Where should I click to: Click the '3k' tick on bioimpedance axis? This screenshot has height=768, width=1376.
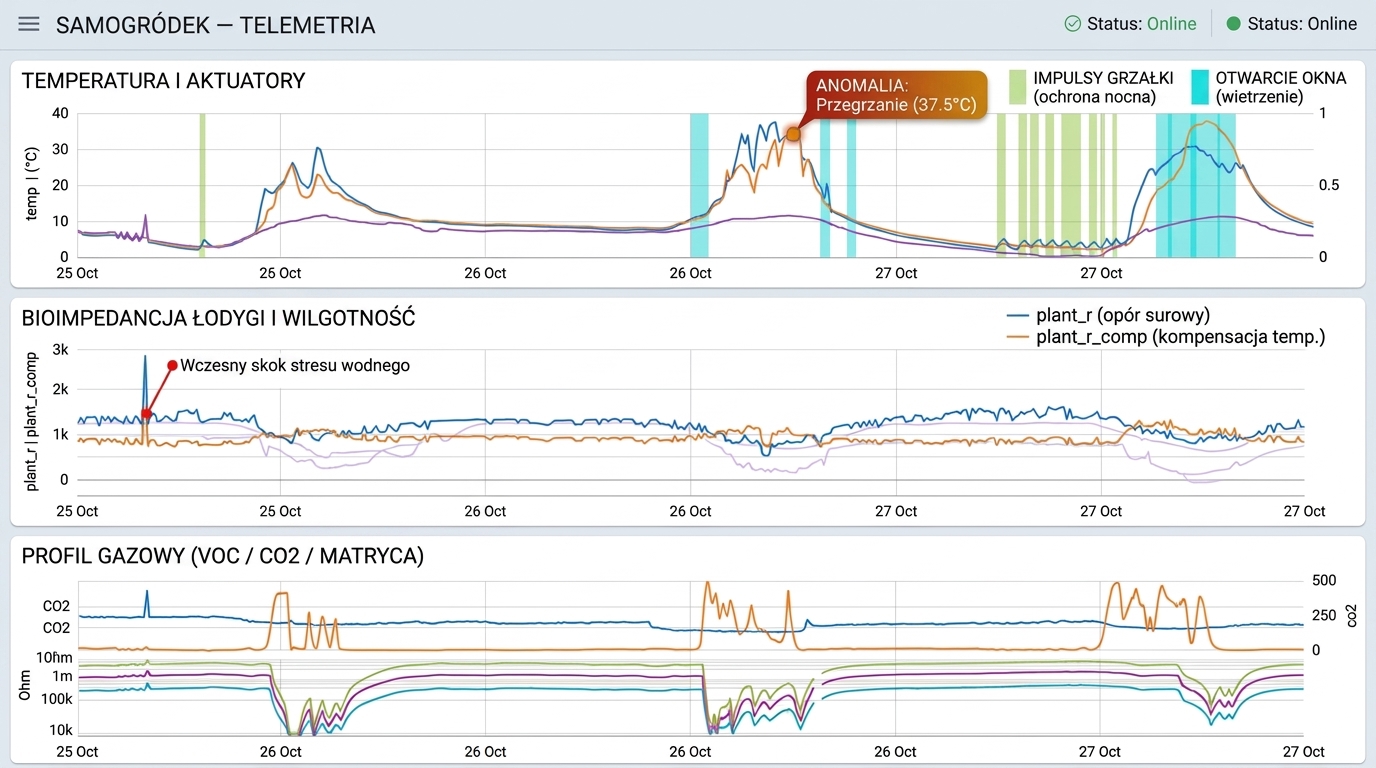(60, 349)
